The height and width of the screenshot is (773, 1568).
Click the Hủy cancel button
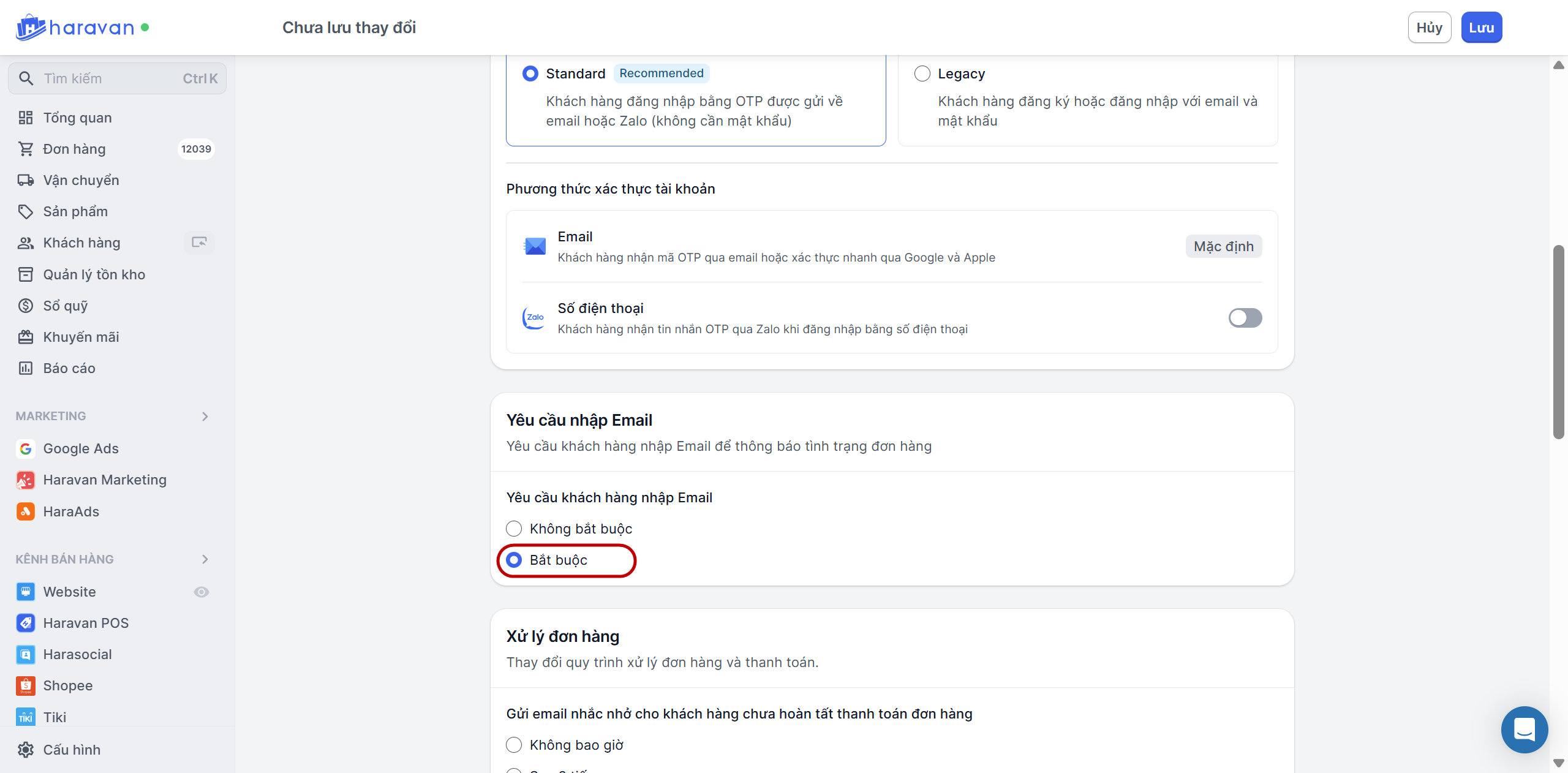[1429, 28]
